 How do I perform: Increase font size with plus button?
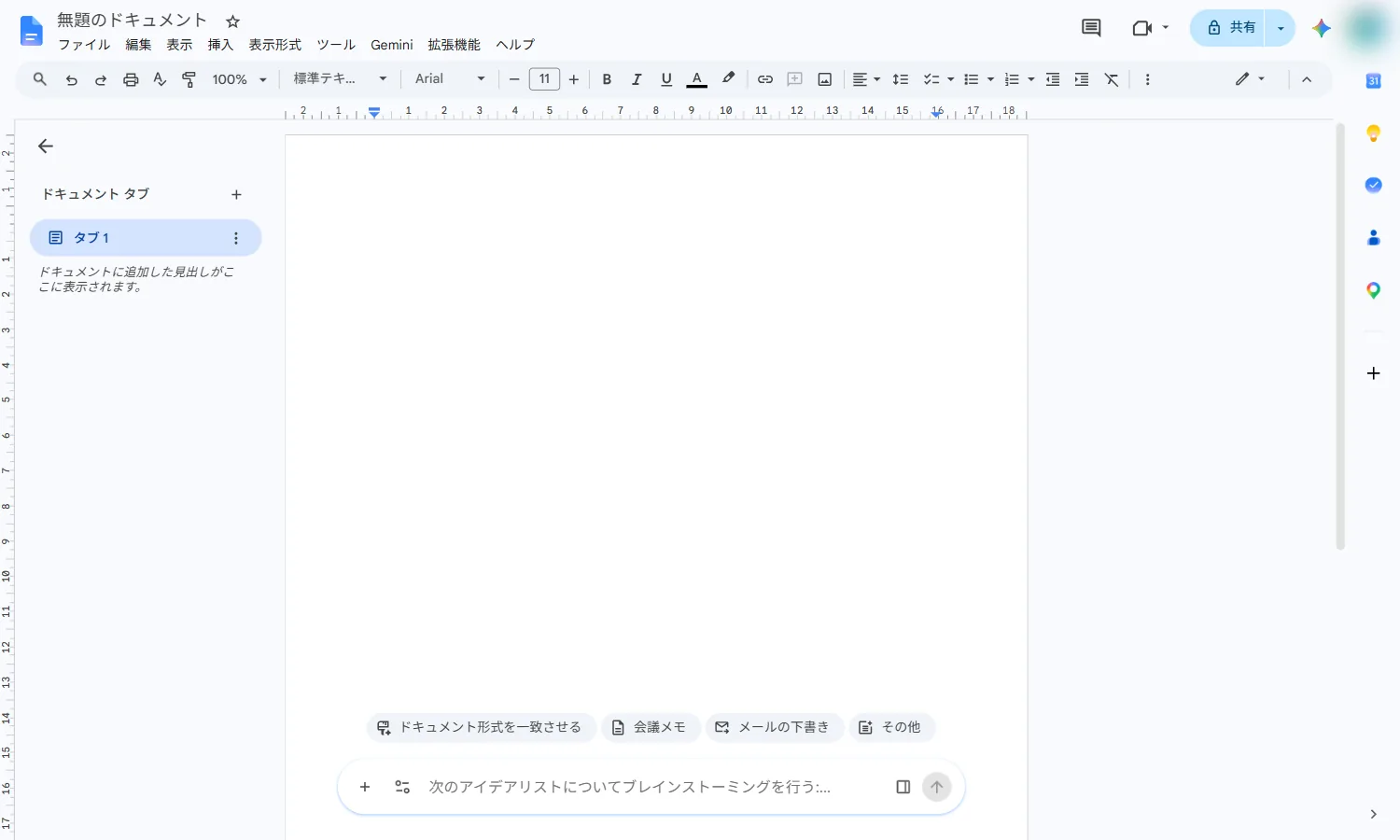point(574,79)
